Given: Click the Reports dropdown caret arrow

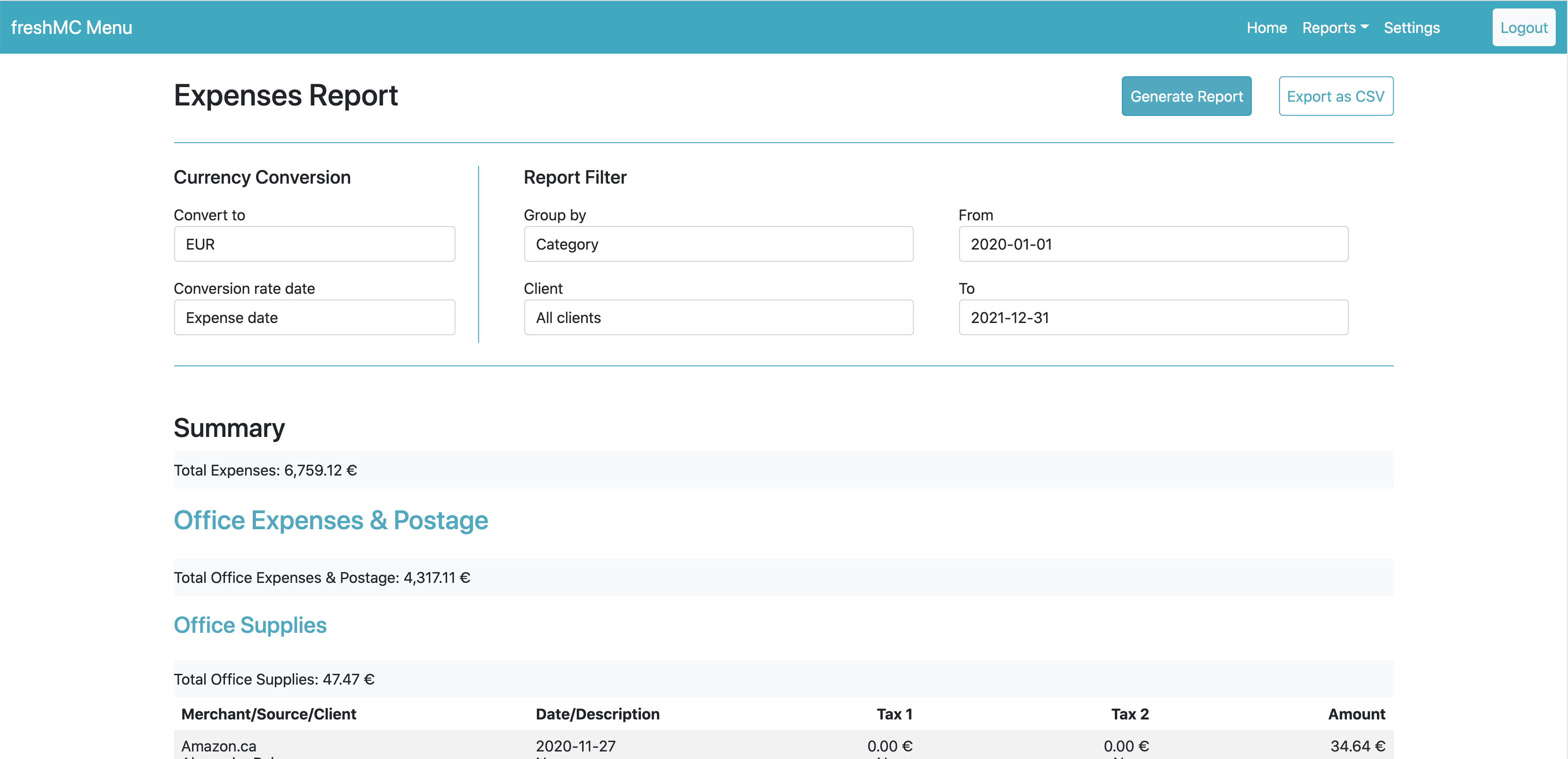Looking at the screenshot, I should [1365, 27].
